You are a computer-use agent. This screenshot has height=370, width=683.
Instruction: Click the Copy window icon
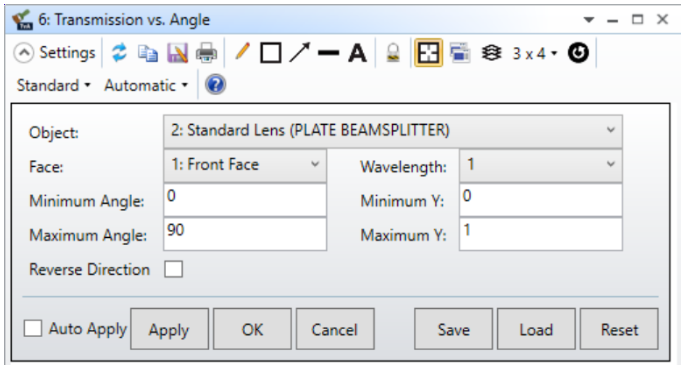click(x=148, y=54)
